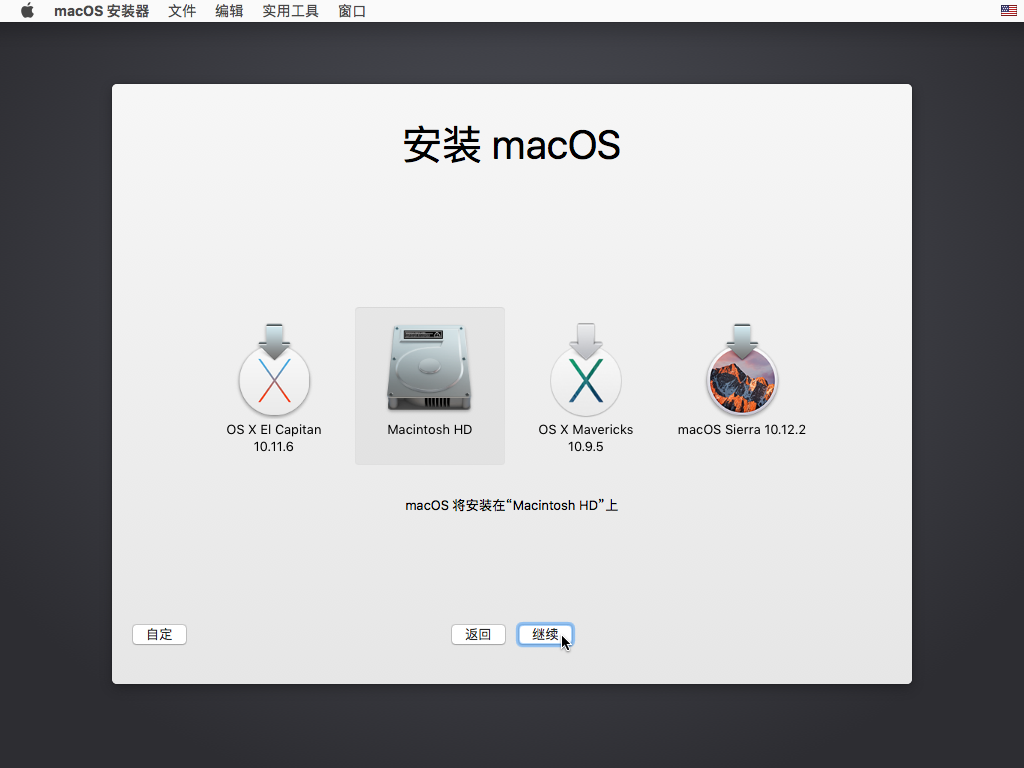This screenshot has height=768, width=1024.
Task: Open the Apple menu
Action: point(27,11)
